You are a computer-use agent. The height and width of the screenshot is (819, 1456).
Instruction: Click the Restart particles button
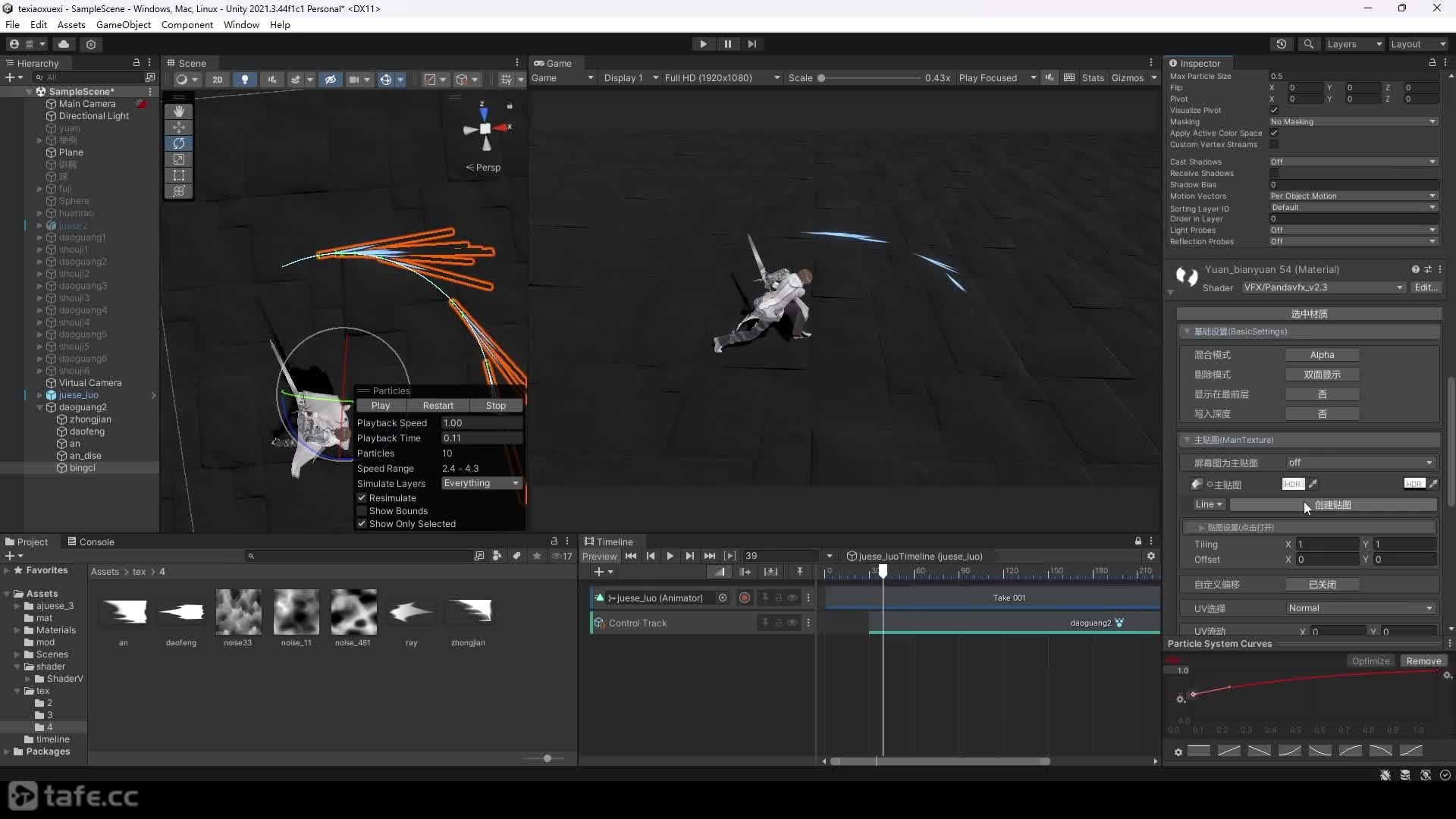point(438,406)
